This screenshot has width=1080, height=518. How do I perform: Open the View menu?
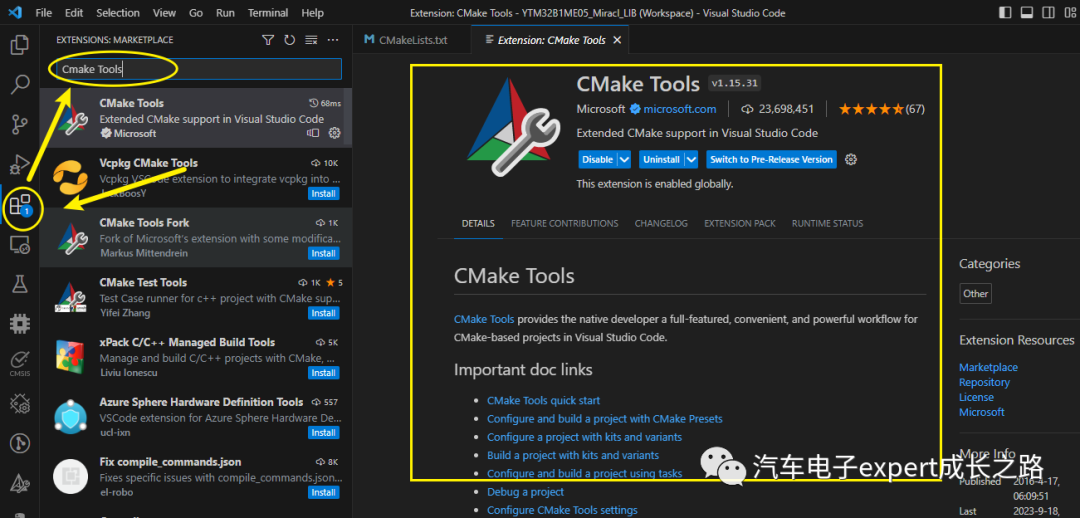tap(165, 13)
